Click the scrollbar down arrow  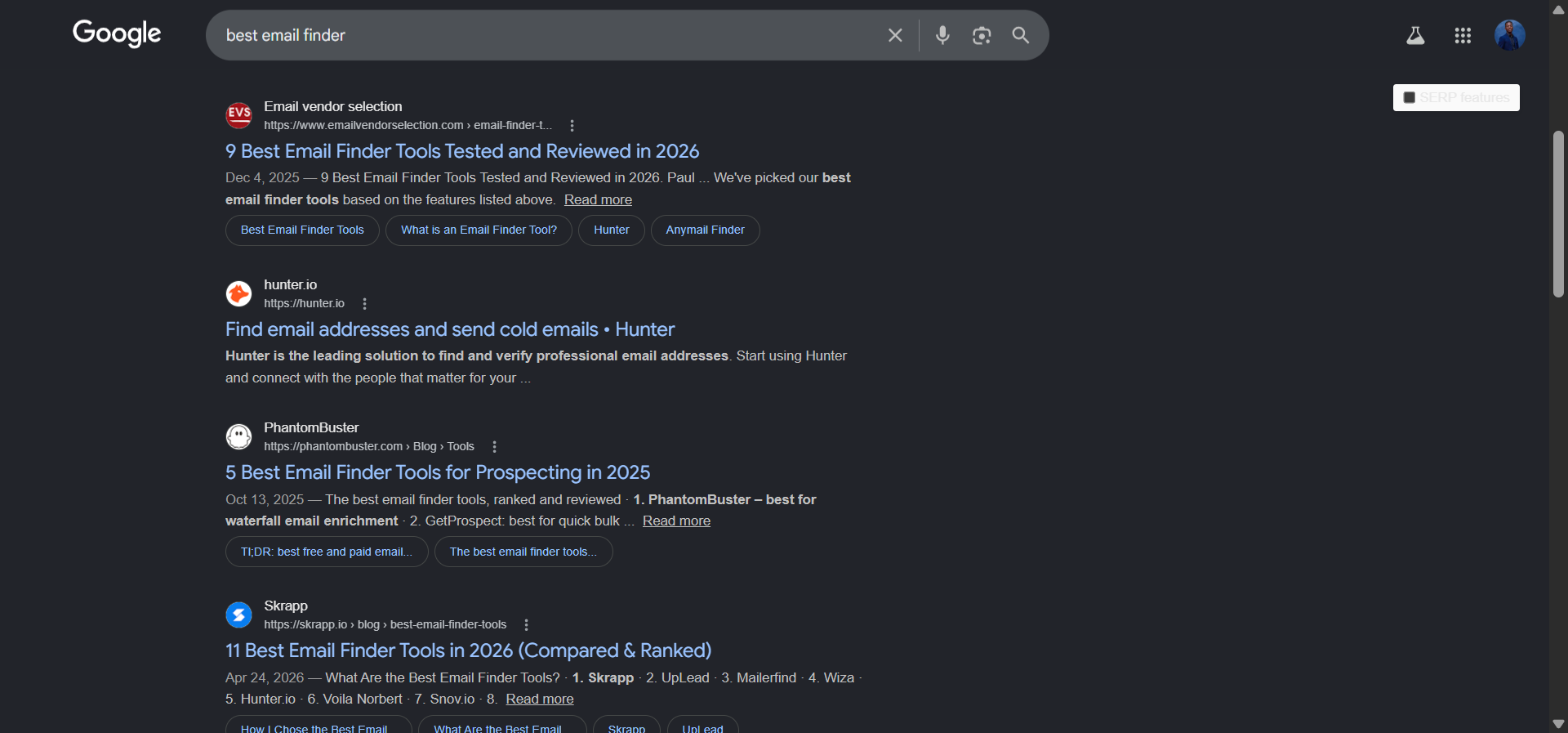point(1558,724)
